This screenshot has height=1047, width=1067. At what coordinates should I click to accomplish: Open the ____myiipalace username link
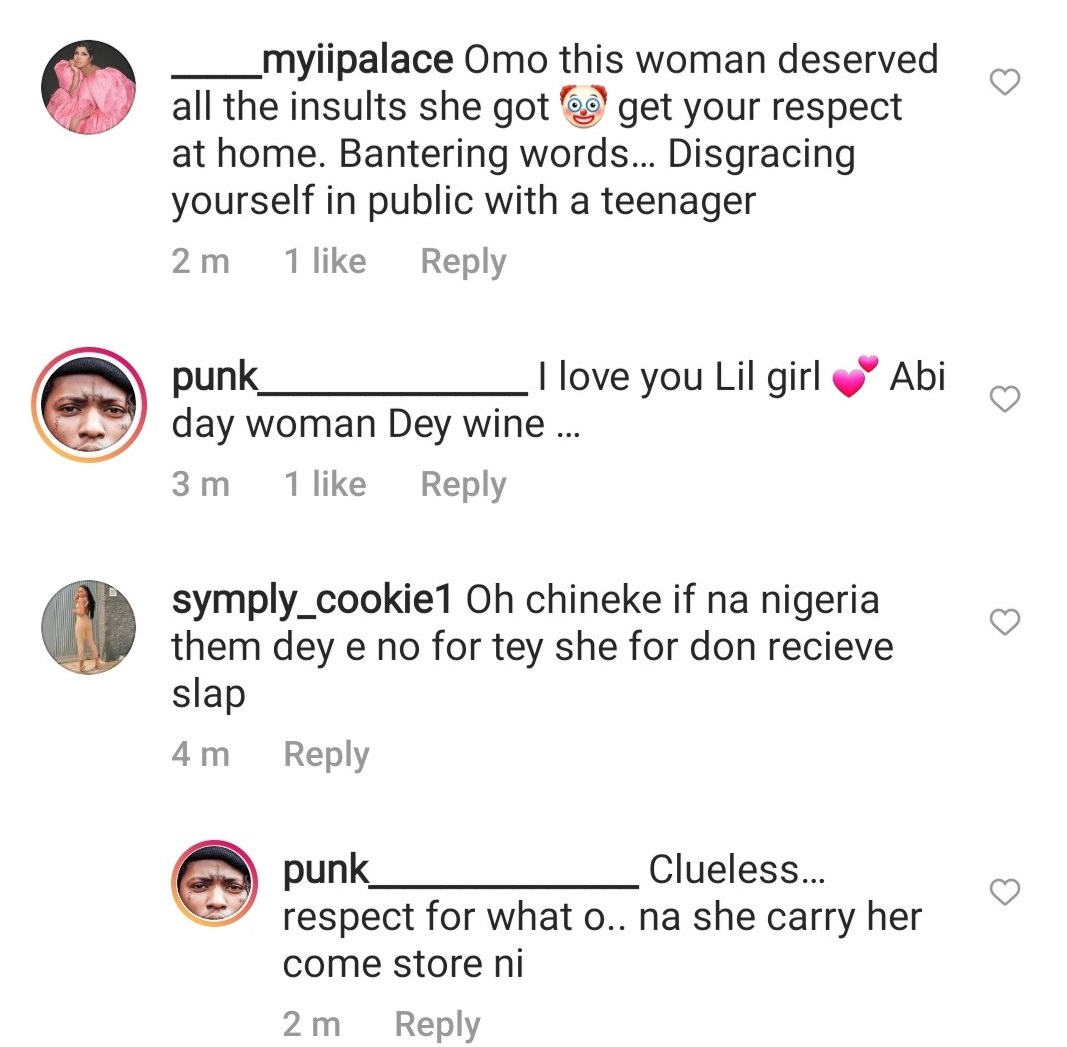(312, 60)
